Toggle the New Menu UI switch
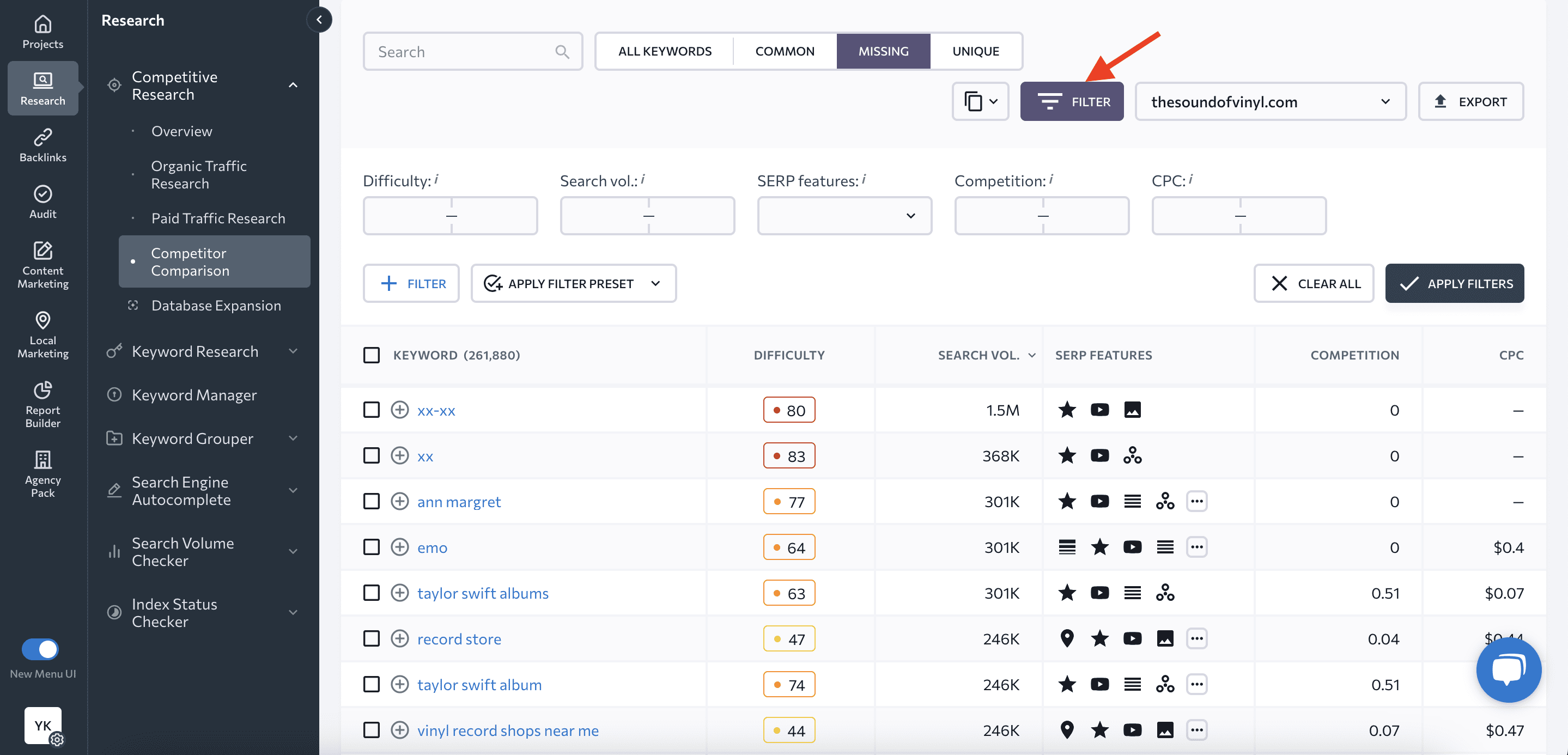This screenshot has height=755, width=1568. 40,649
